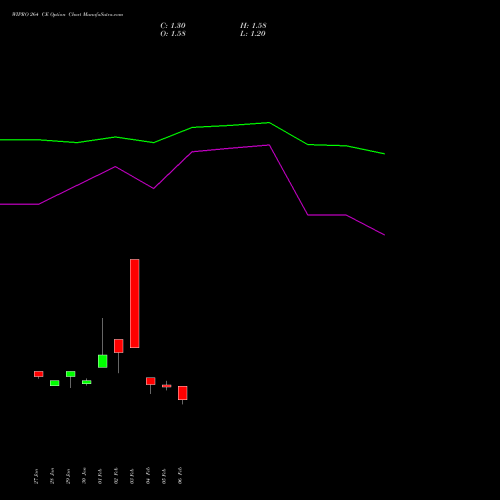
Task: Click the '30 Jan' date axis label
Action: click(x=84, y=476)
